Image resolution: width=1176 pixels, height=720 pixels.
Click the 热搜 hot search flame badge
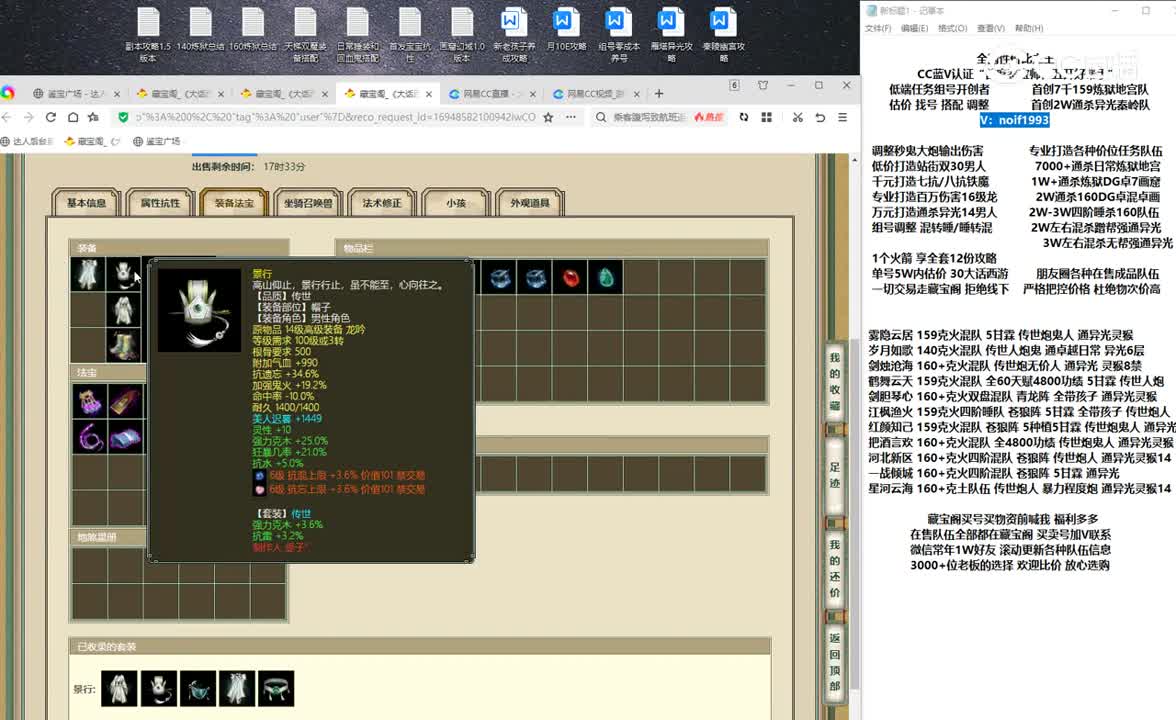pyautogui.click(x=709, y=117)
